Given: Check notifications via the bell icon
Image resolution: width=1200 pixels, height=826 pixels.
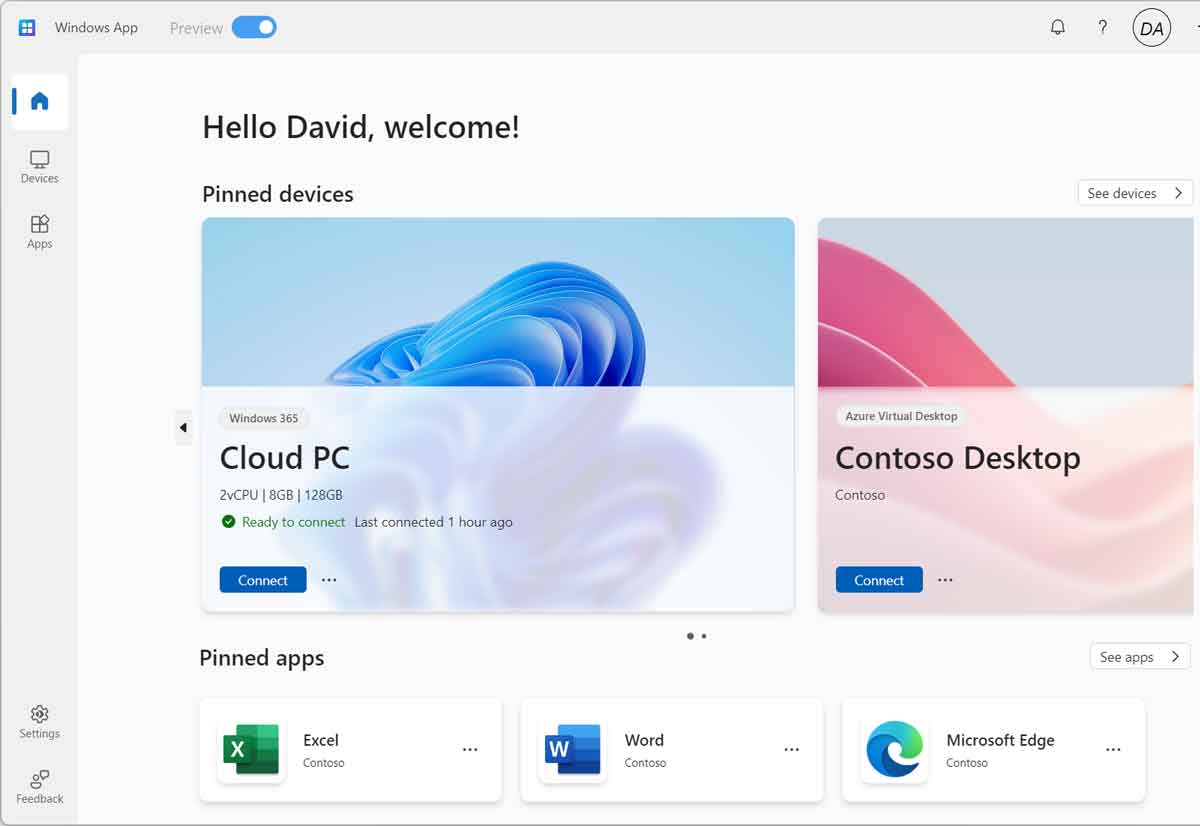Looking at the screenshot, I should [x=1057, y=27].
